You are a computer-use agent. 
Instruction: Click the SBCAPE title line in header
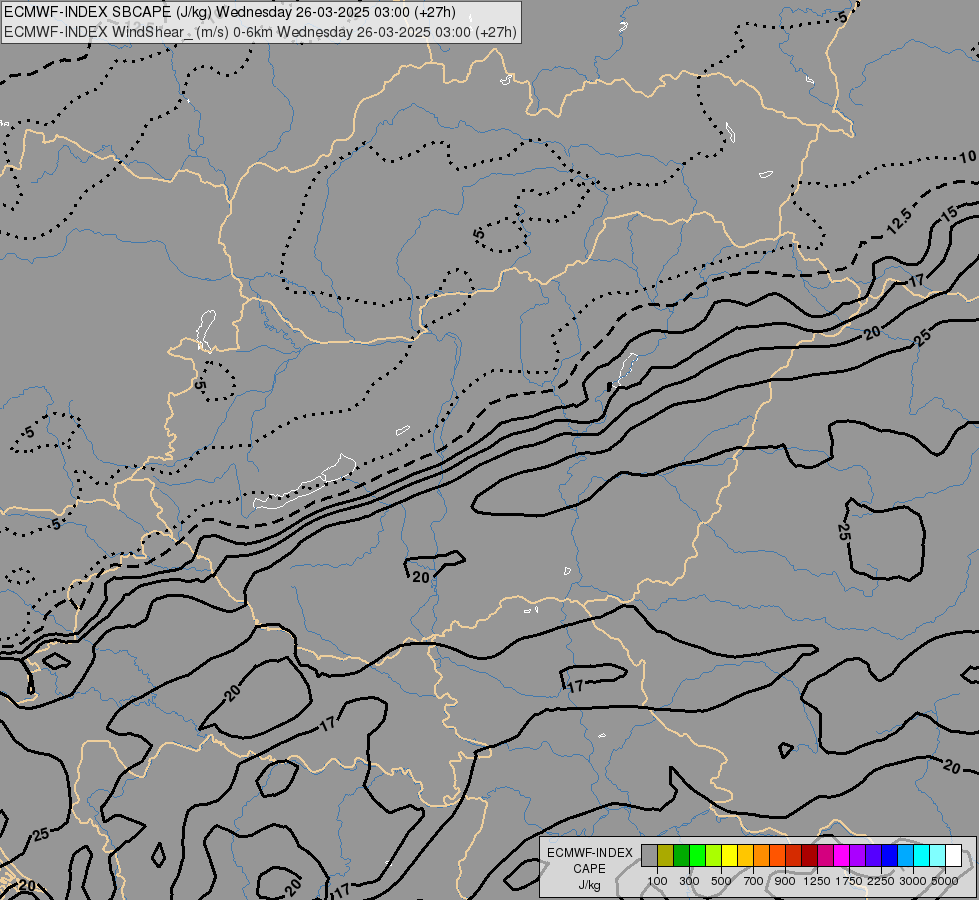[230, 12]
